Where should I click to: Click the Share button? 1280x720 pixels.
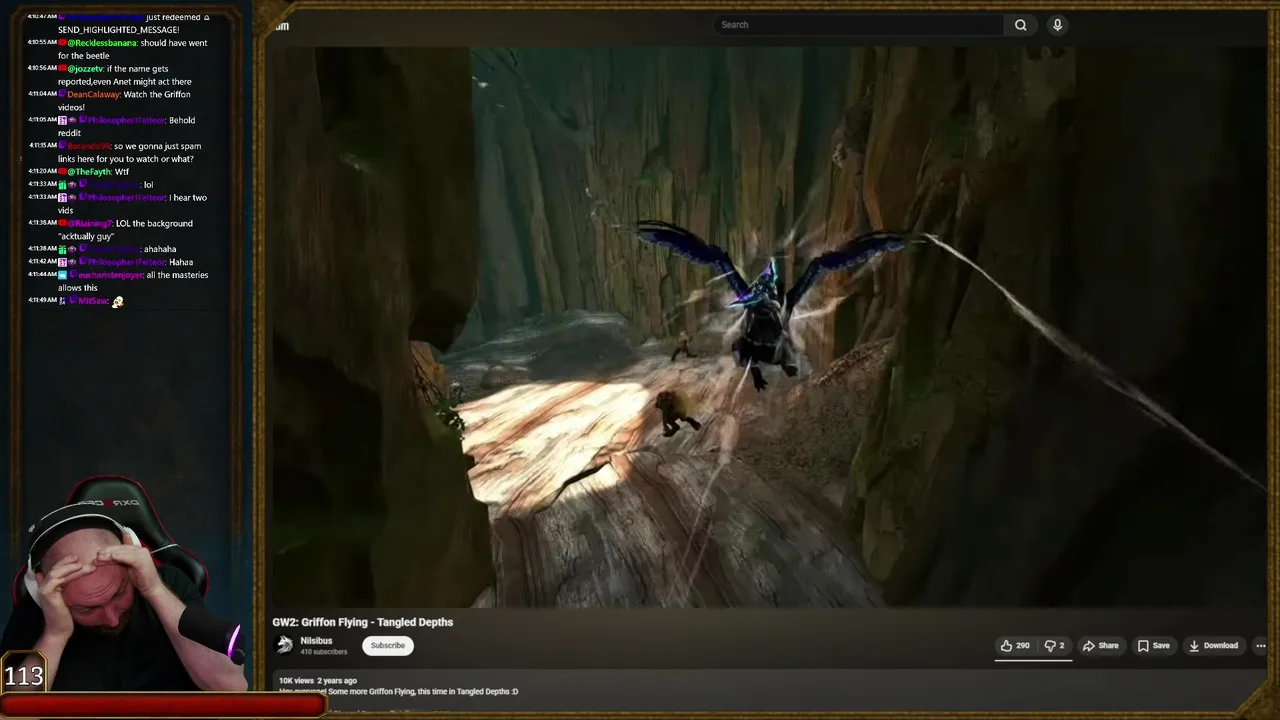[x=1101, y=646]
